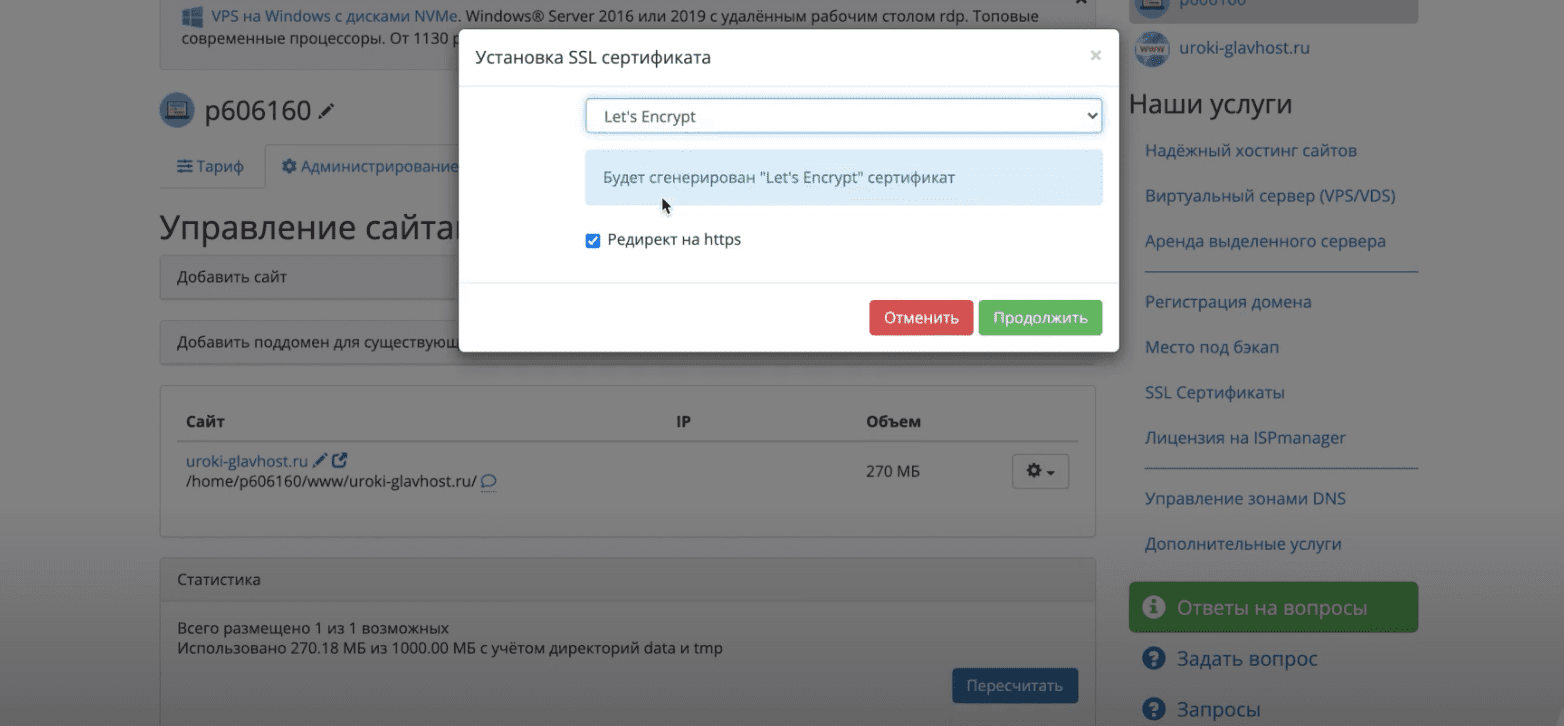
Task: Click Windows logo icon in VPS banner
Action: (193, 18)
